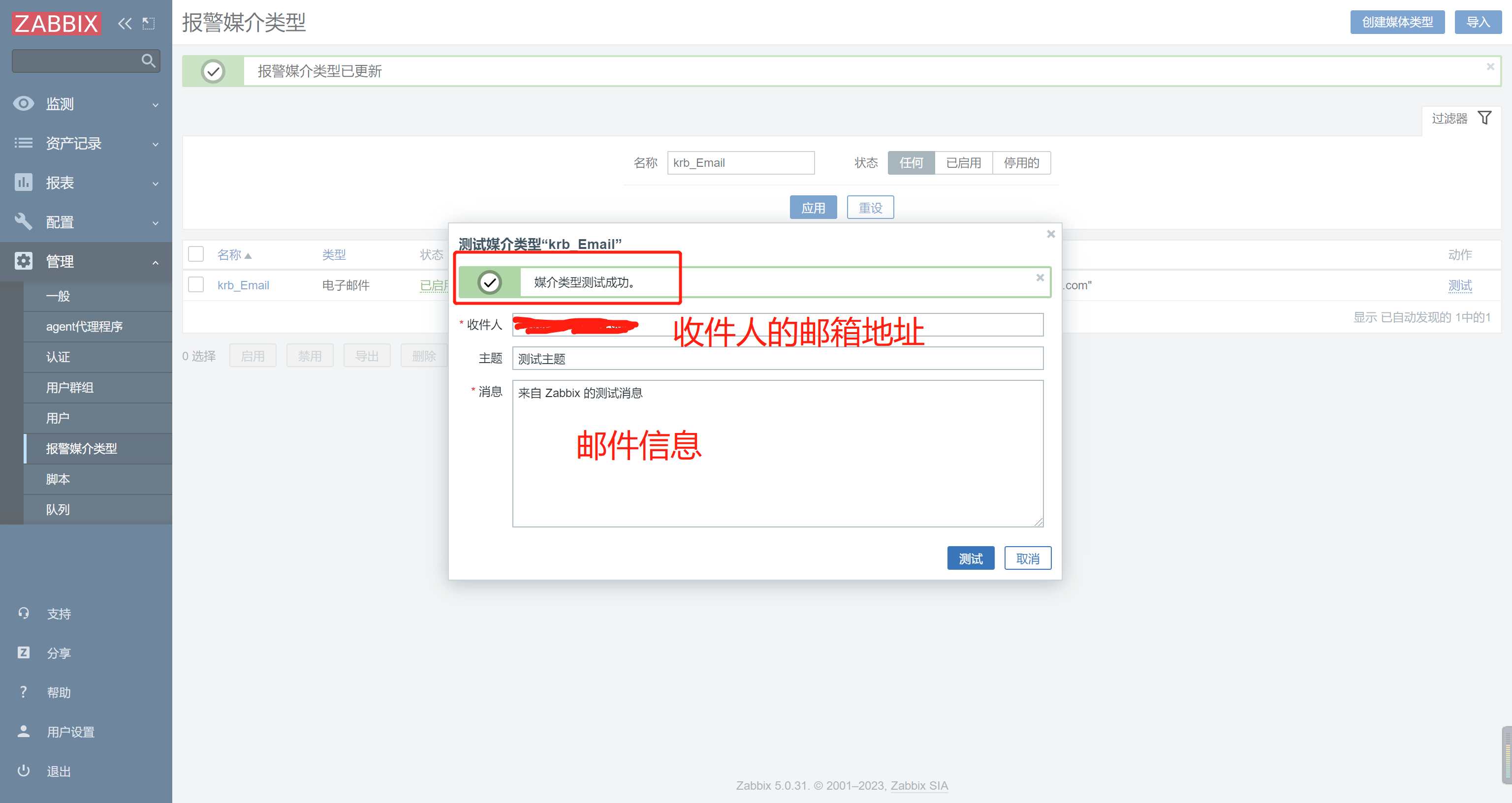1512x803 pixels.
Task: Open the 报警媒介类型 submenu item
Action: [98, 448]
